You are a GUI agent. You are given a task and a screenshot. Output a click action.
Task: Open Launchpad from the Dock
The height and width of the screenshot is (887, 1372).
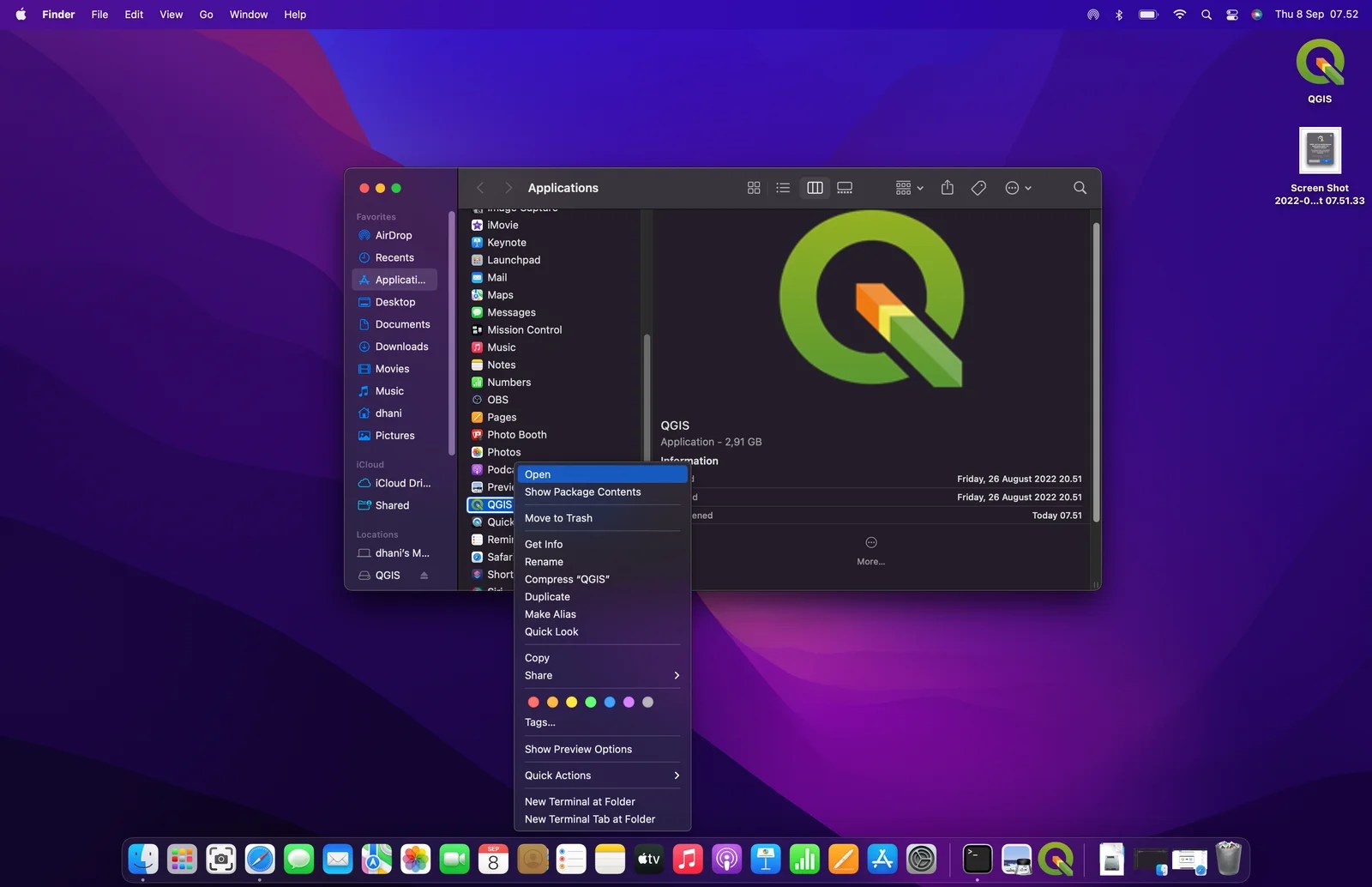[x=182, y=859]
